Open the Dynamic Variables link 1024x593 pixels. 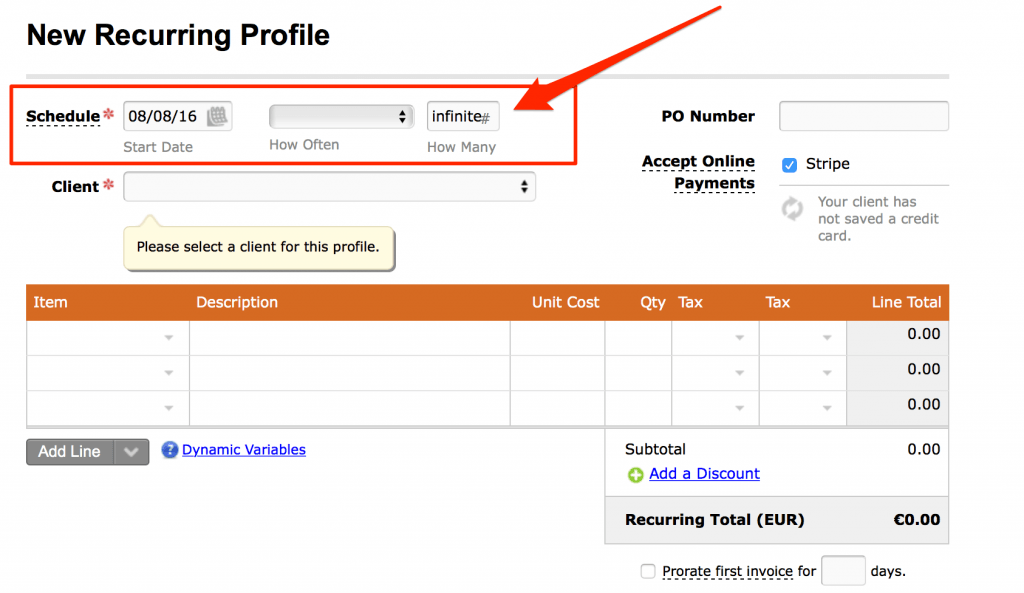pos(244,450)
